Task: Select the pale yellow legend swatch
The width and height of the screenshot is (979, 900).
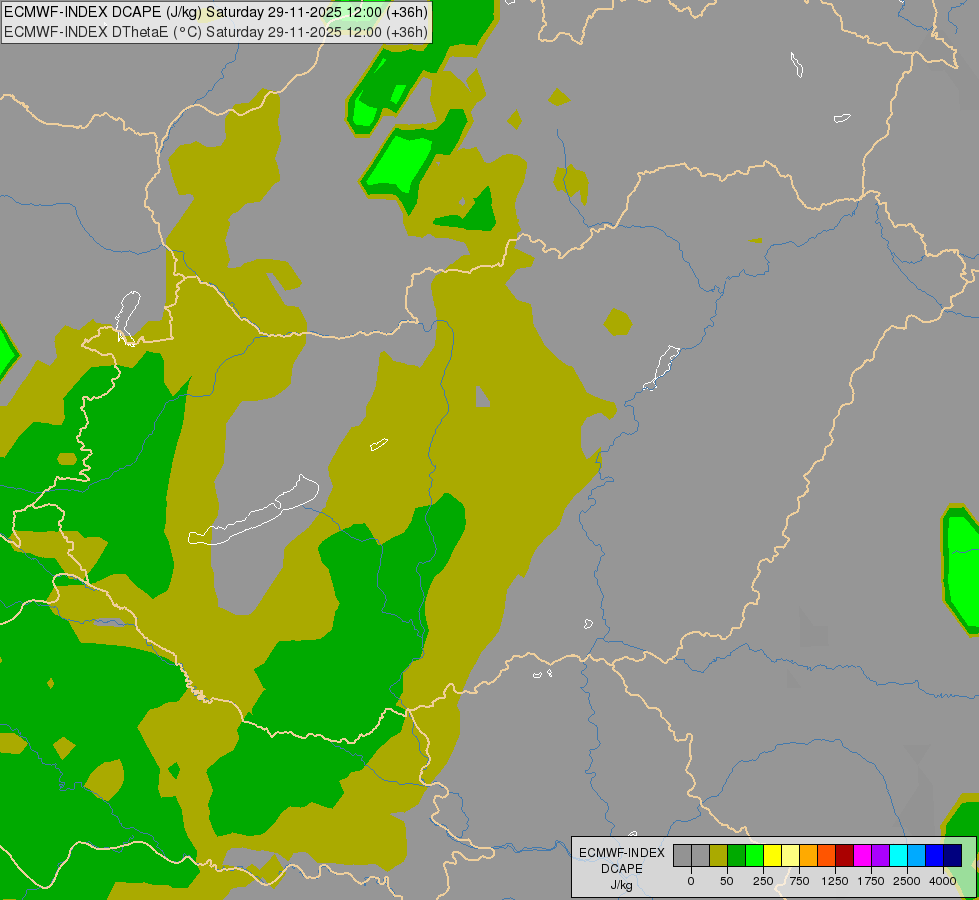Action: click(x=791, y=856)
